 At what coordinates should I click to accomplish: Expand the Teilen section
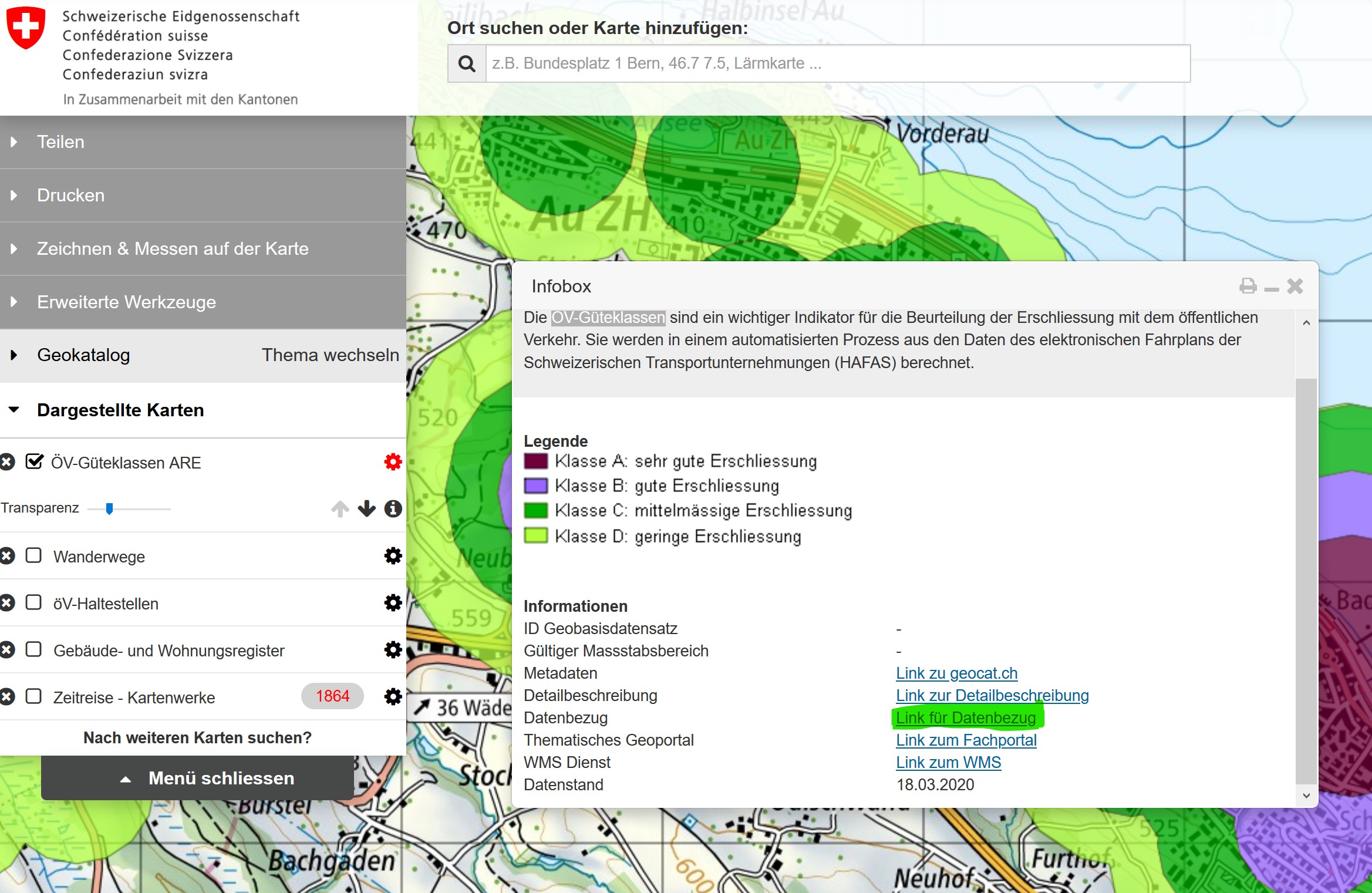coord(60,142)
